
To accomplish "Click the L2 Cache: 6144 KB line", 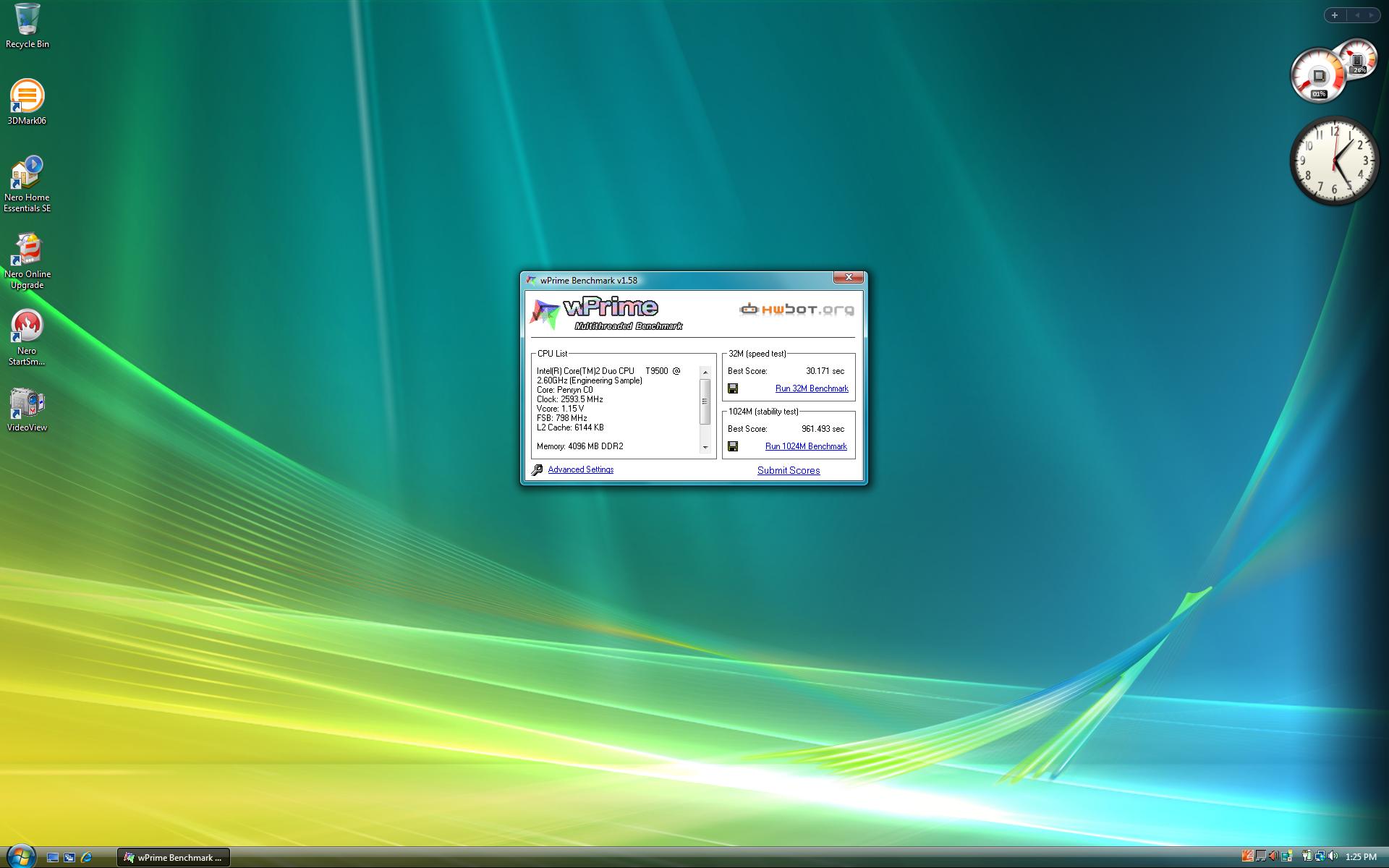I will [x=570, y=427].
